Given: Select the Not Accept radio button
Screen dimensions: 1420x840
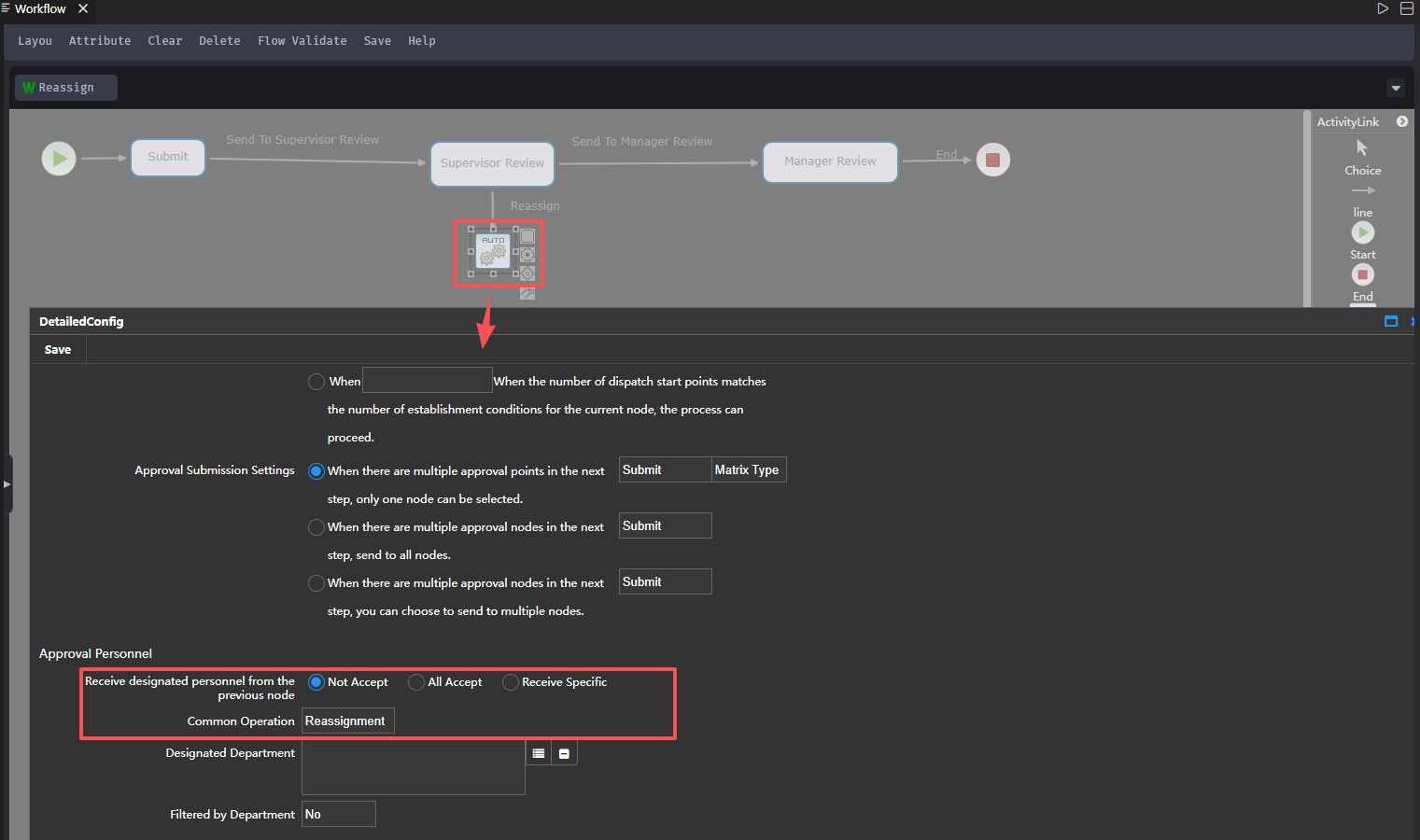Looking at the screenshot, I should (x=316, y=682).
